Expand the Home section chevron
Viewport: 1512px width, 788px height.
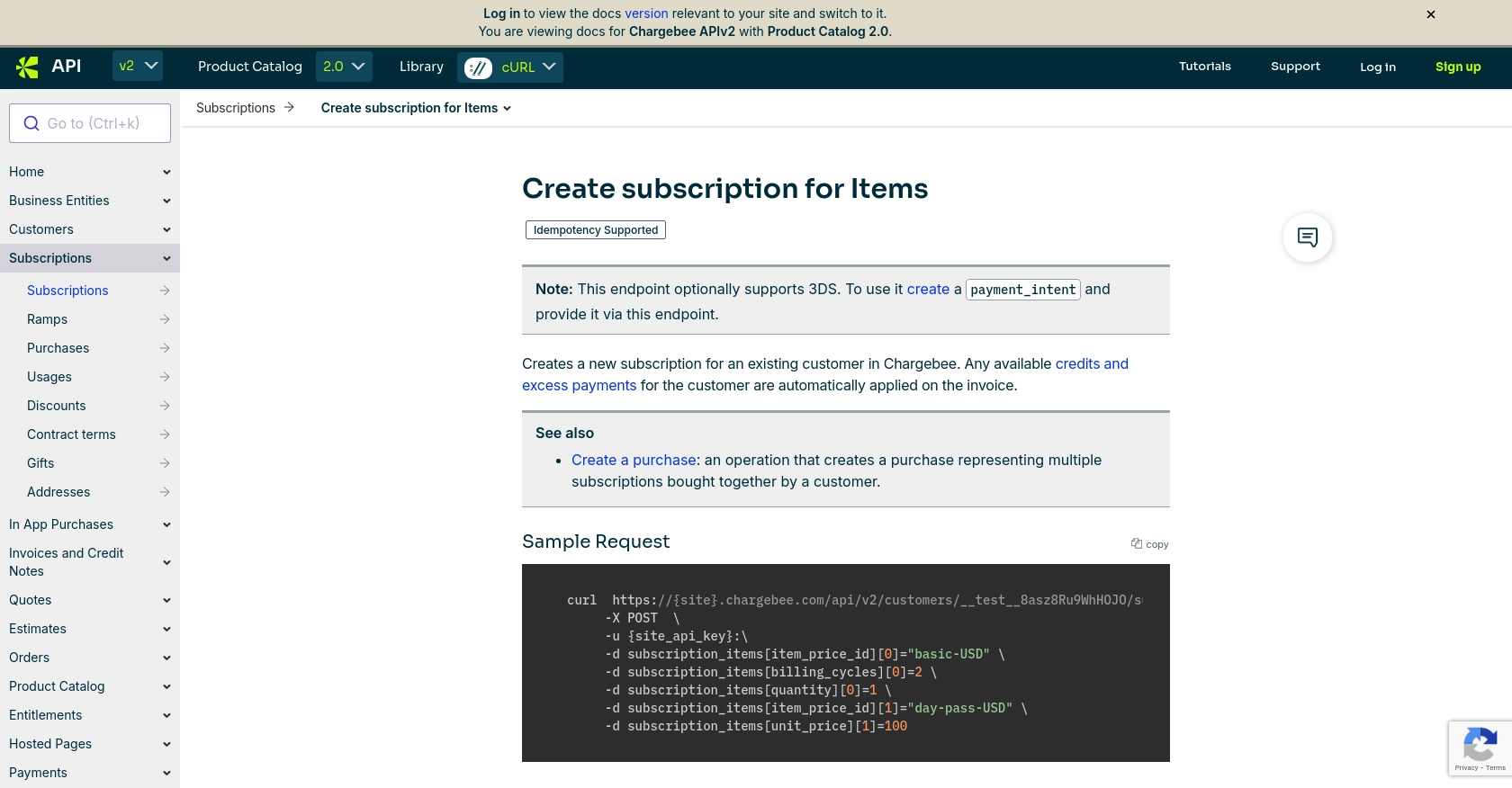coord(166,172)
